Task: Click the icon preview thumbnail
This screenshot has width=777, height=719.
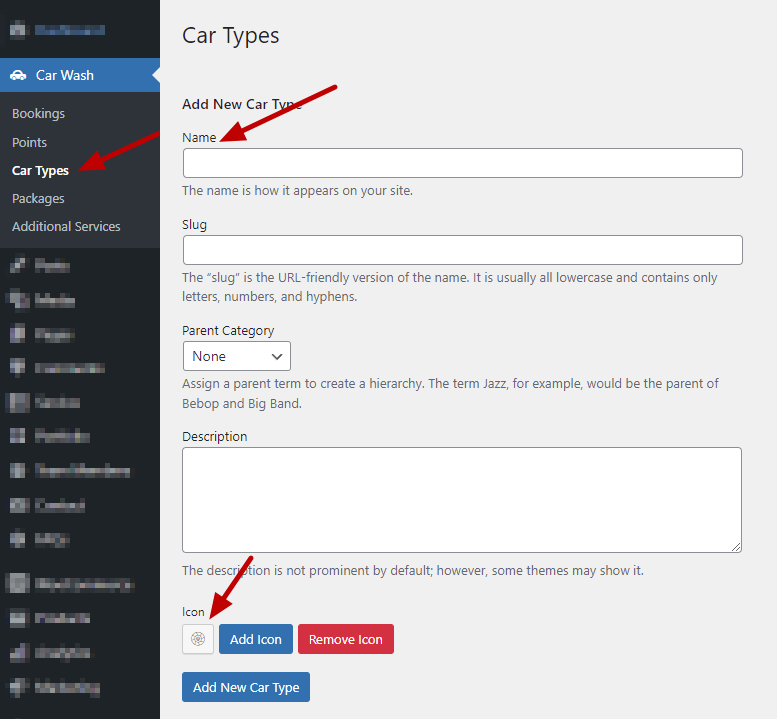Action: pyautogui.click(x=198, y=639)
